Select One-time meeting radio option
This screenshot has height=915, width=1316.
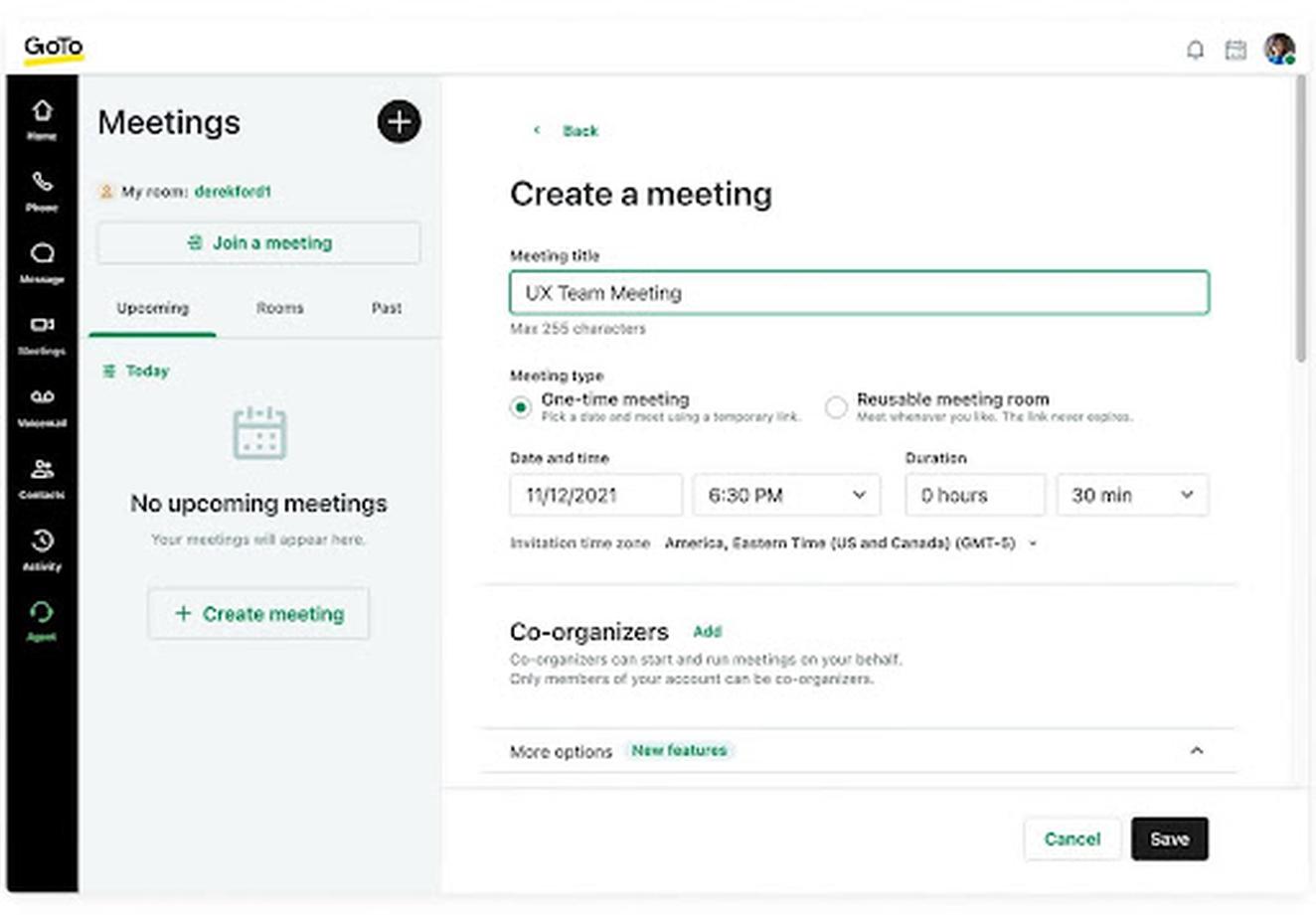coord(520,407)
